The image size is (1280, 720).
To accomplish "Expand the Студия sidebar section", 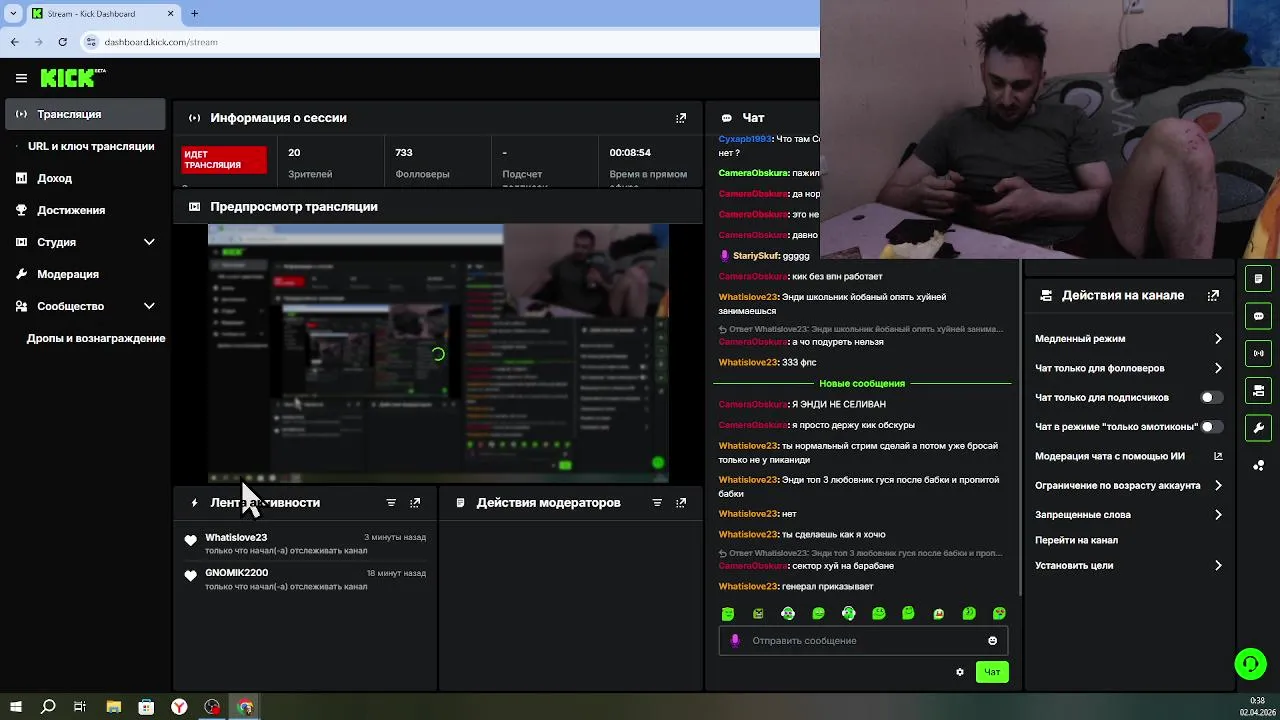I will (x=85, y=242).
